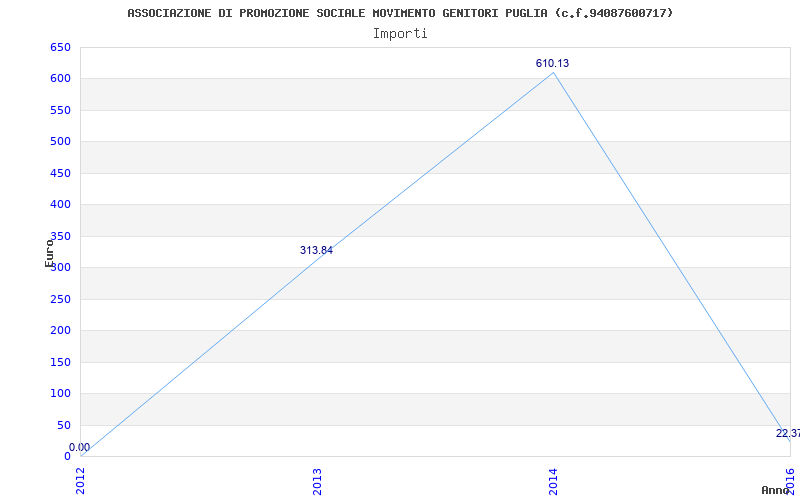This screenshot has height=500, width=800.
Task: Click the 2016 x-axis year label
Action: [x=789, y=480]
